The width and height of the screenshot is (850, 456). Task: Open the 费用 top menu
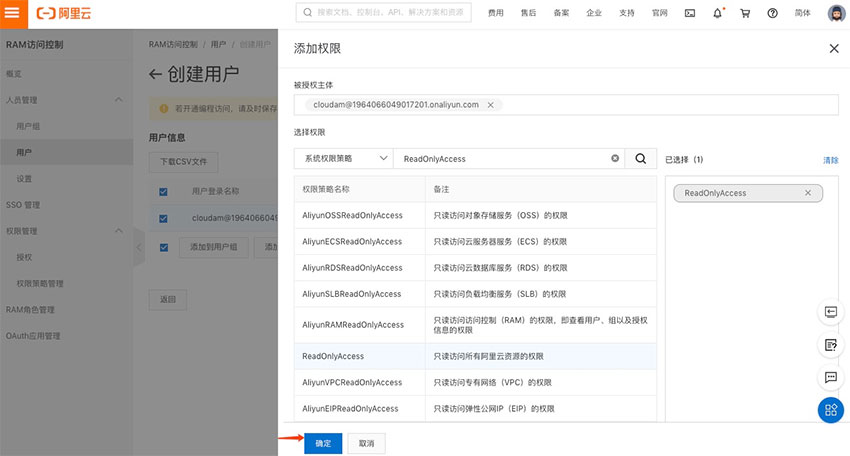495,13
